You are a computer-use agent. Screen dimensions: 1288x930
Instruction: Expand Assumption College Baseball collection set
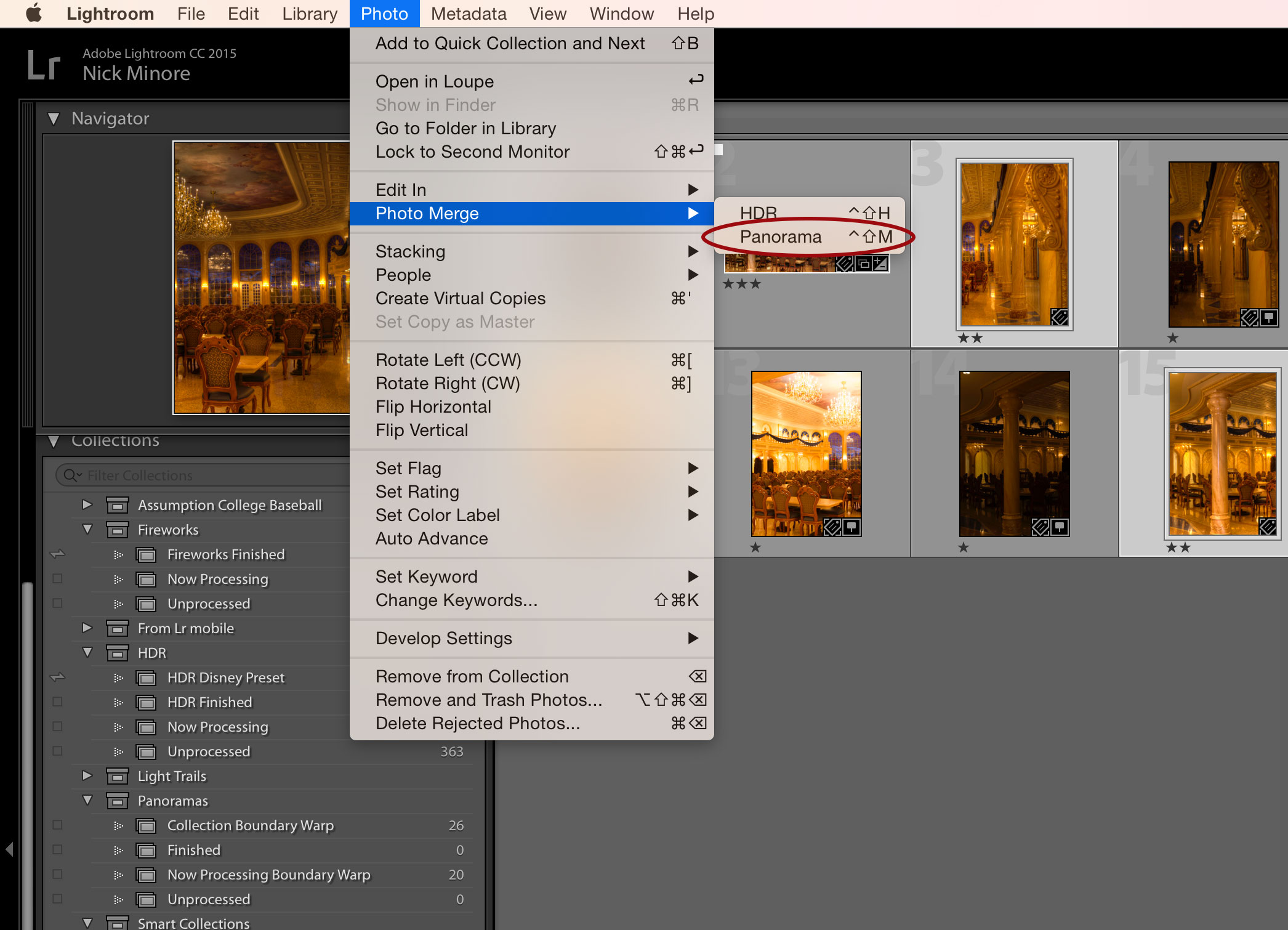tap(87, 504)
